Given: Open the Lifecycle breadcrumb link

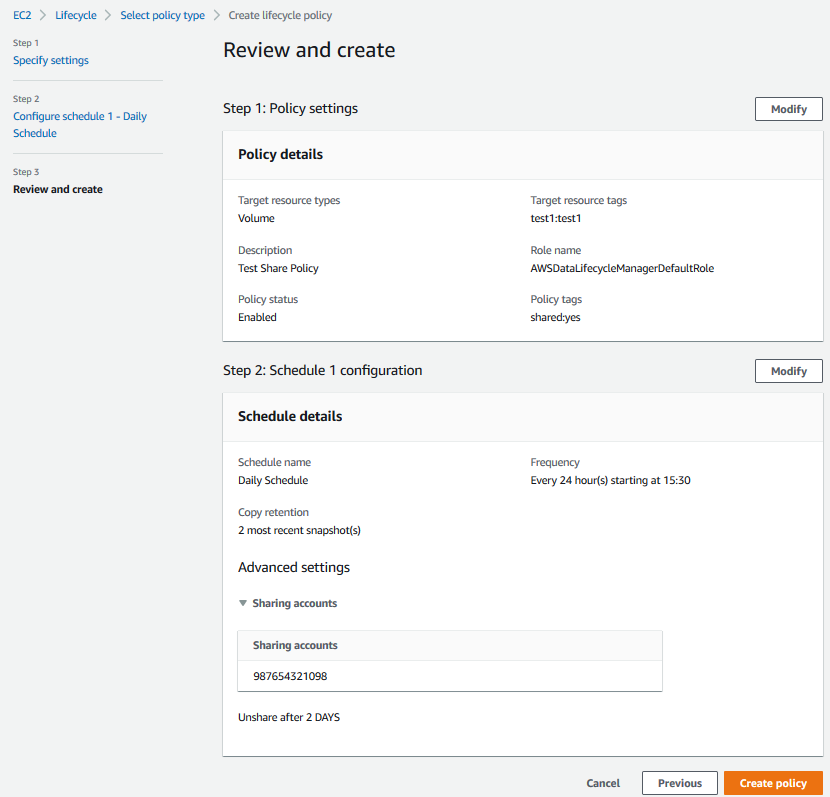Looking at the screenshot, I should pyautogui.click(x=75, y=15).
